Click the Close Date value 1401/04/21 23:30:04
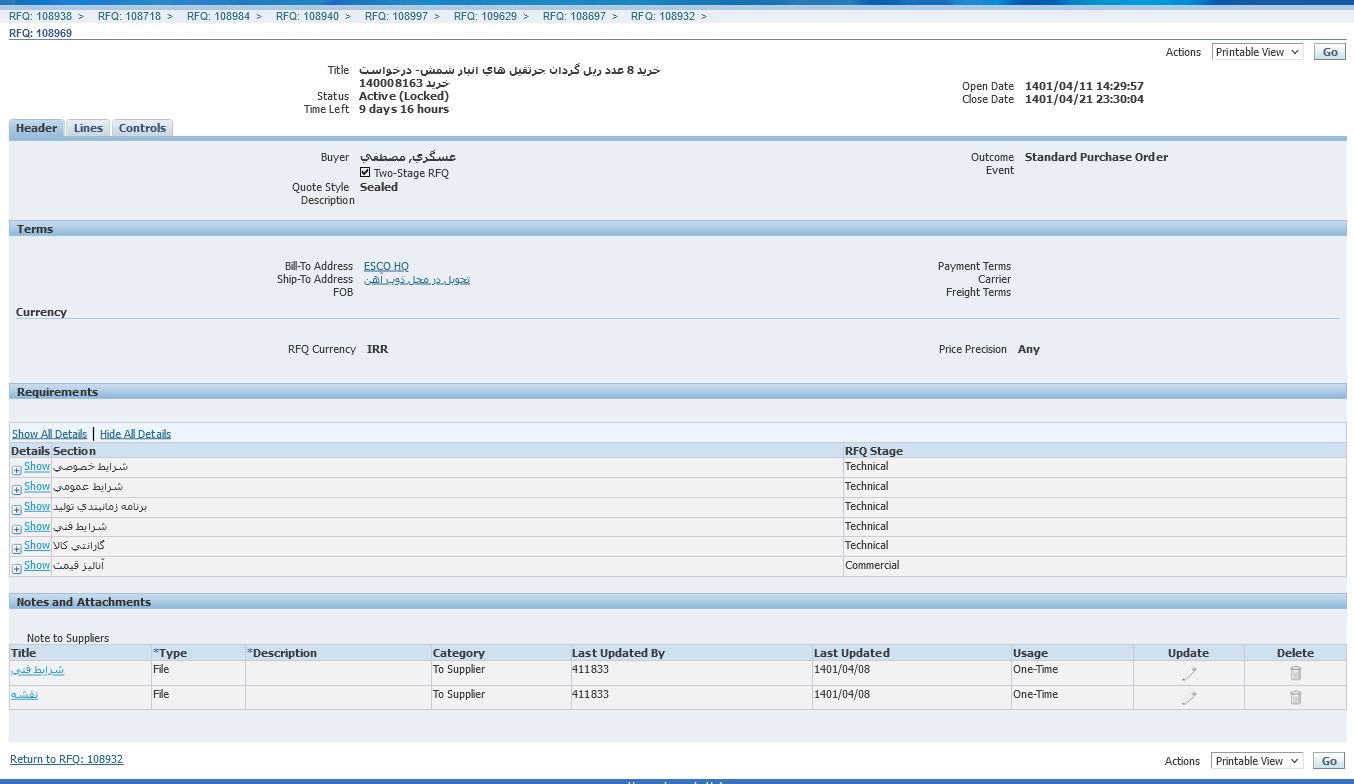Image resolution: width=1354 pixels, height=784 pixels. click(x=1084, y=99)
